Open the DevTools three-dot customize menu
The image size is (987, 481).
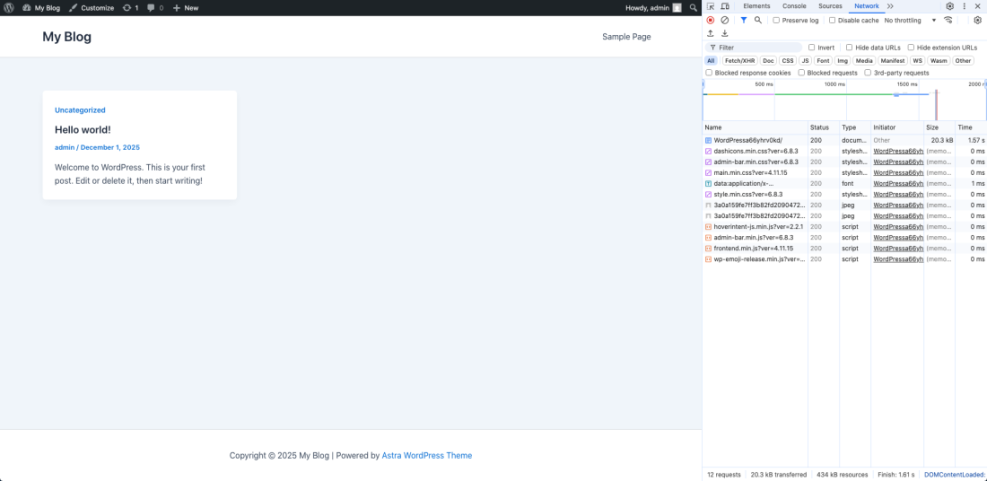tap(964, 6)
